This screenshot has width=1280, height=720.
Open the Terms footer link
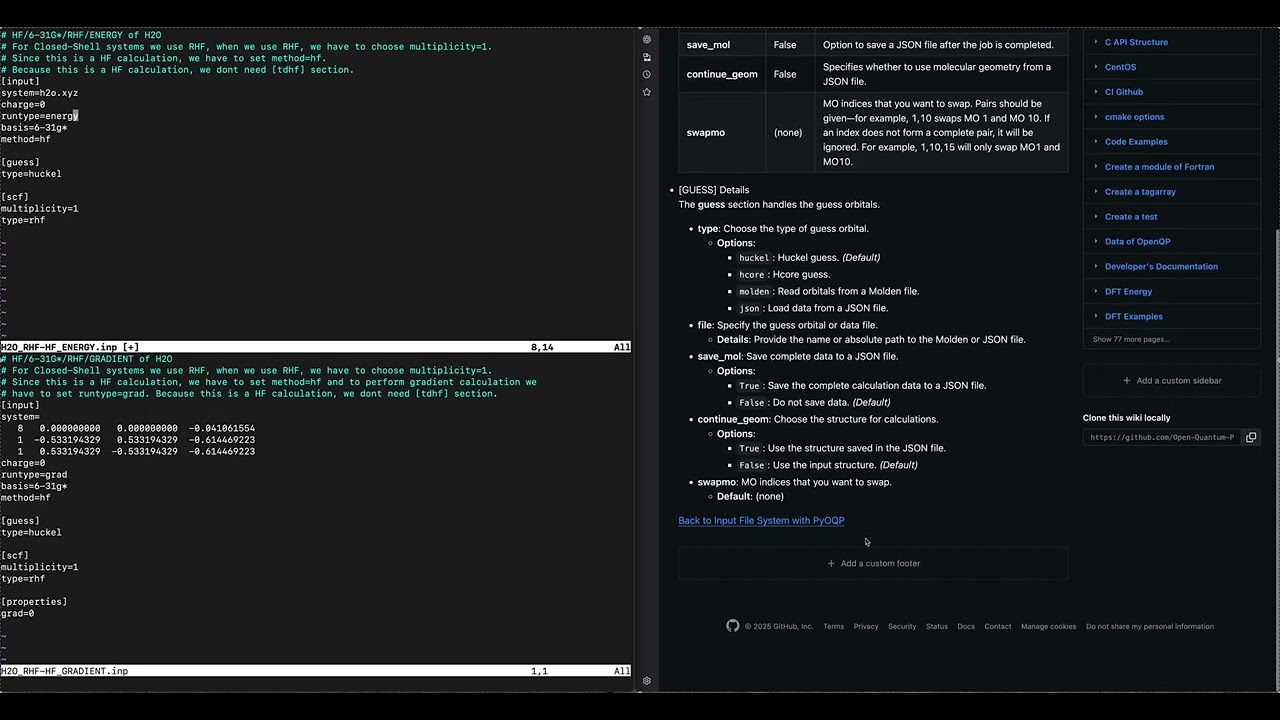coord(833,627)
